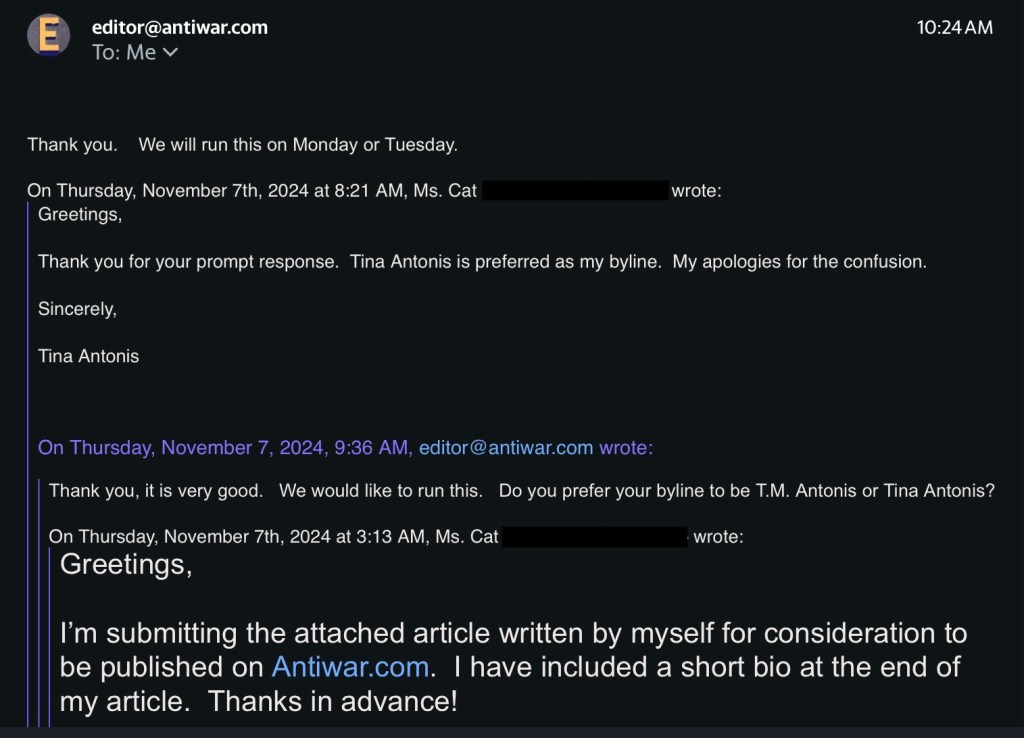This screenshot has width=1024, height=738.
Task: Click the "To: Me" recipient label
Action: click(123, 53)
